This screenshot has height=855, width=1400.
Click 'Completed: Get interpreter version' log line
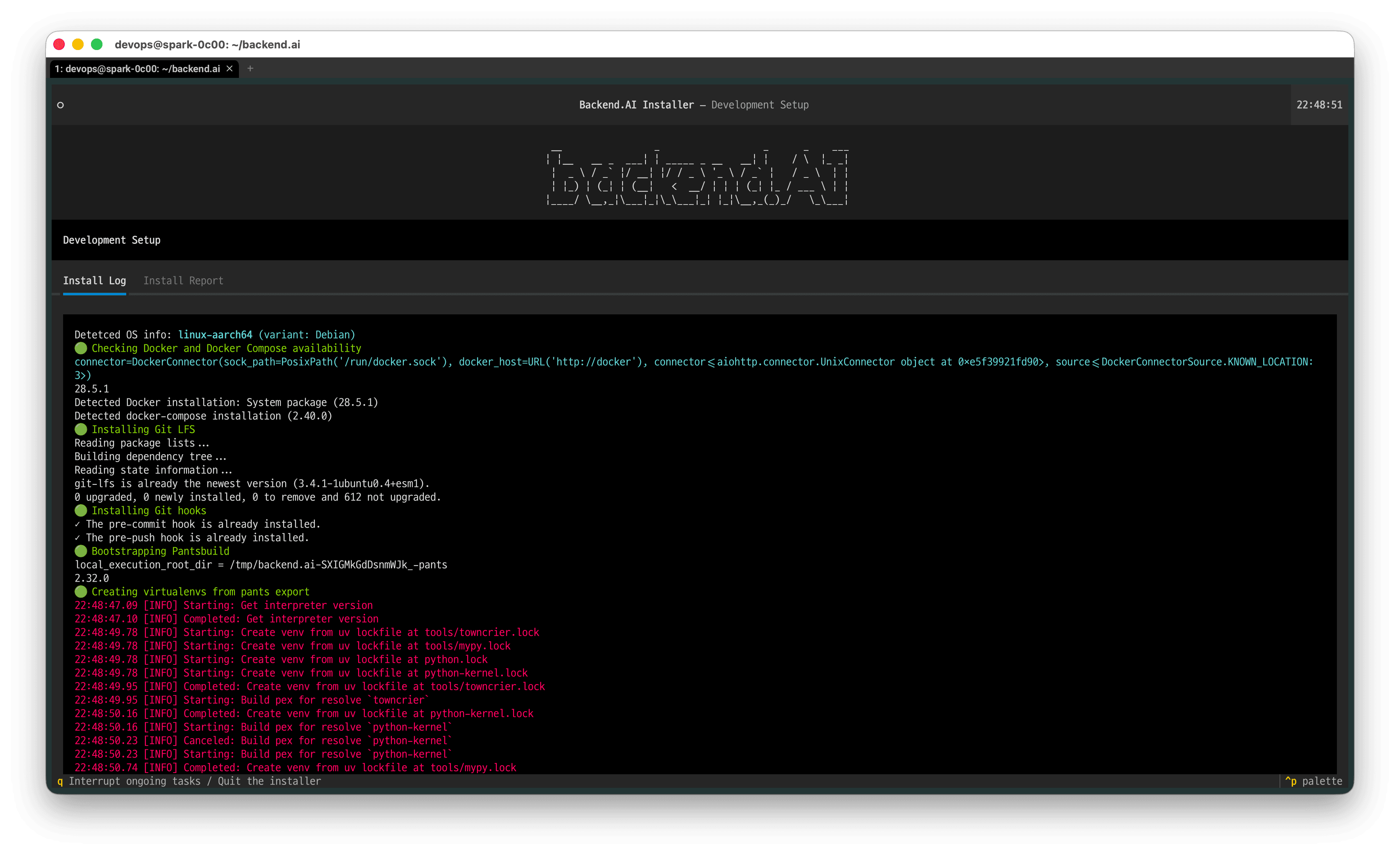227,619
